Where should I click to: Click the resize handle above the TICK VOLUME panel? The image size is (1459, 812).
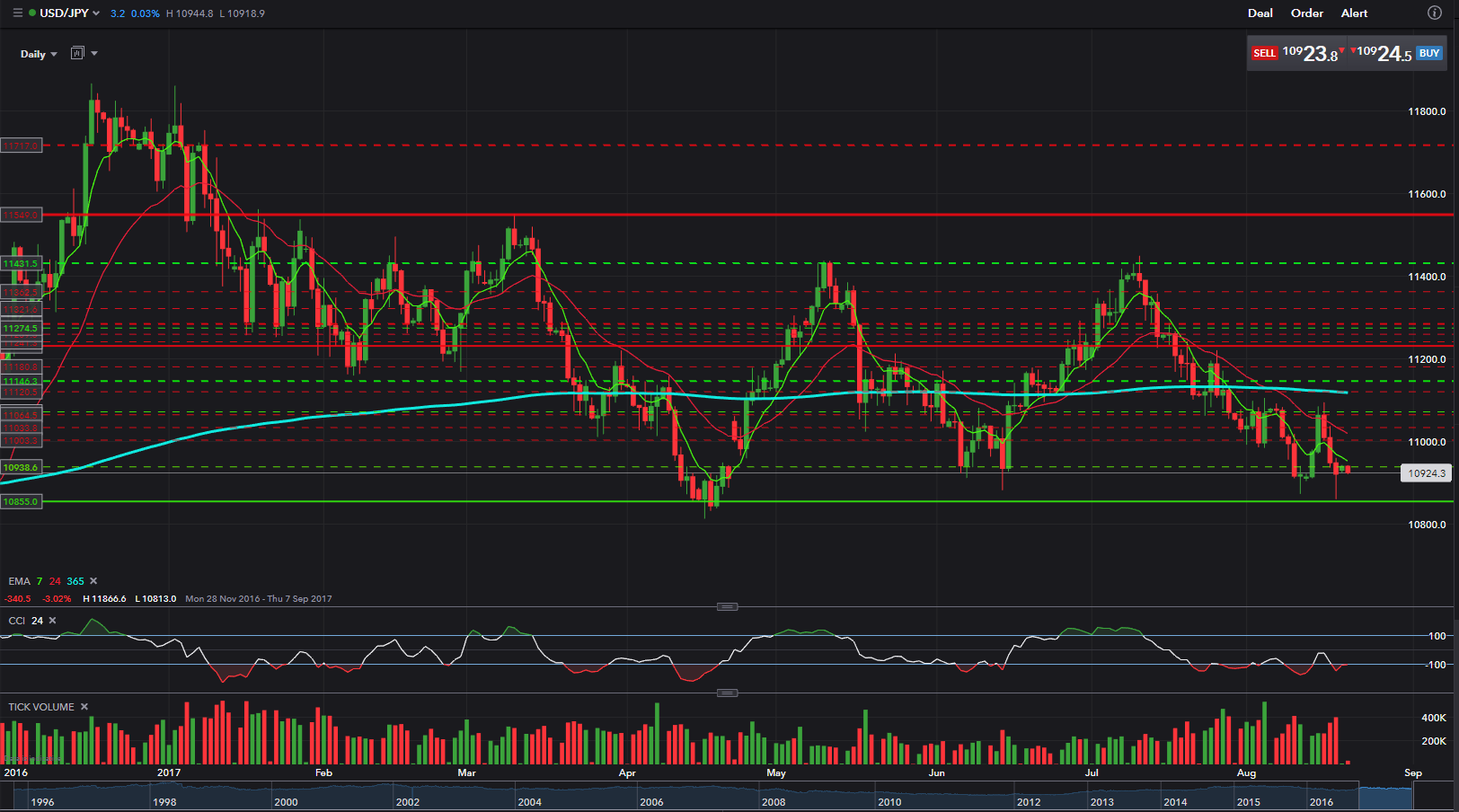coord(728,693)
